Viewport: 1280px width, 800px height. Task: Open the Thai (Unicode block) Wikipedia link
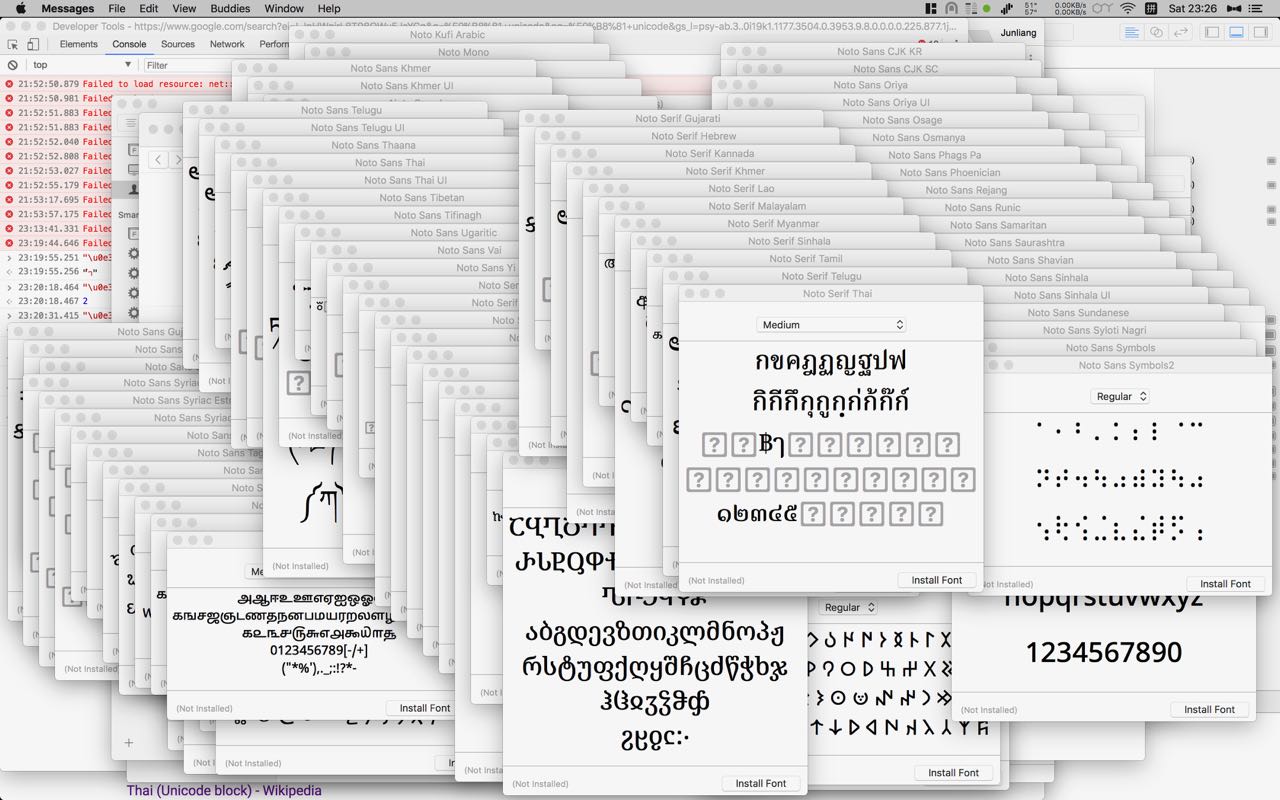(224, 791)
